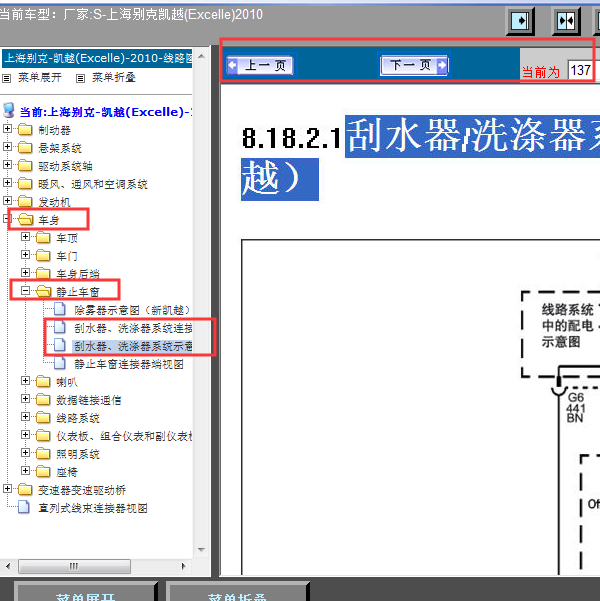This screenshot has height=601, width=600.
Task: Expand the 暖风、通风和空调系统 folder
Action: pyautogui.click(x=7, y=183)
